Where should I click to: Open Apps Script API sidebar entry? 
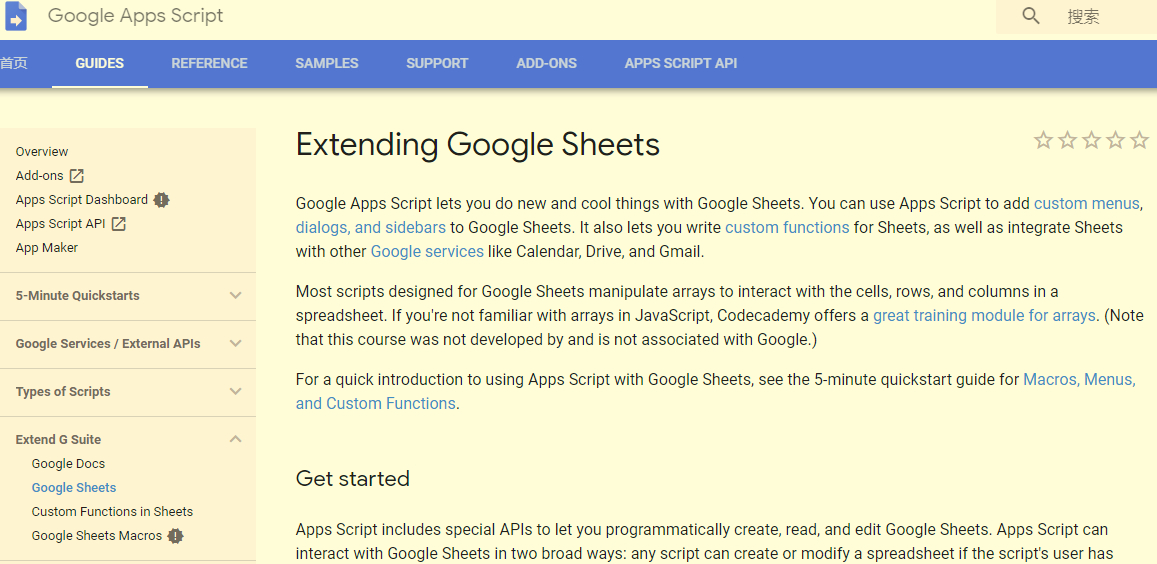[x=61, y=224]
